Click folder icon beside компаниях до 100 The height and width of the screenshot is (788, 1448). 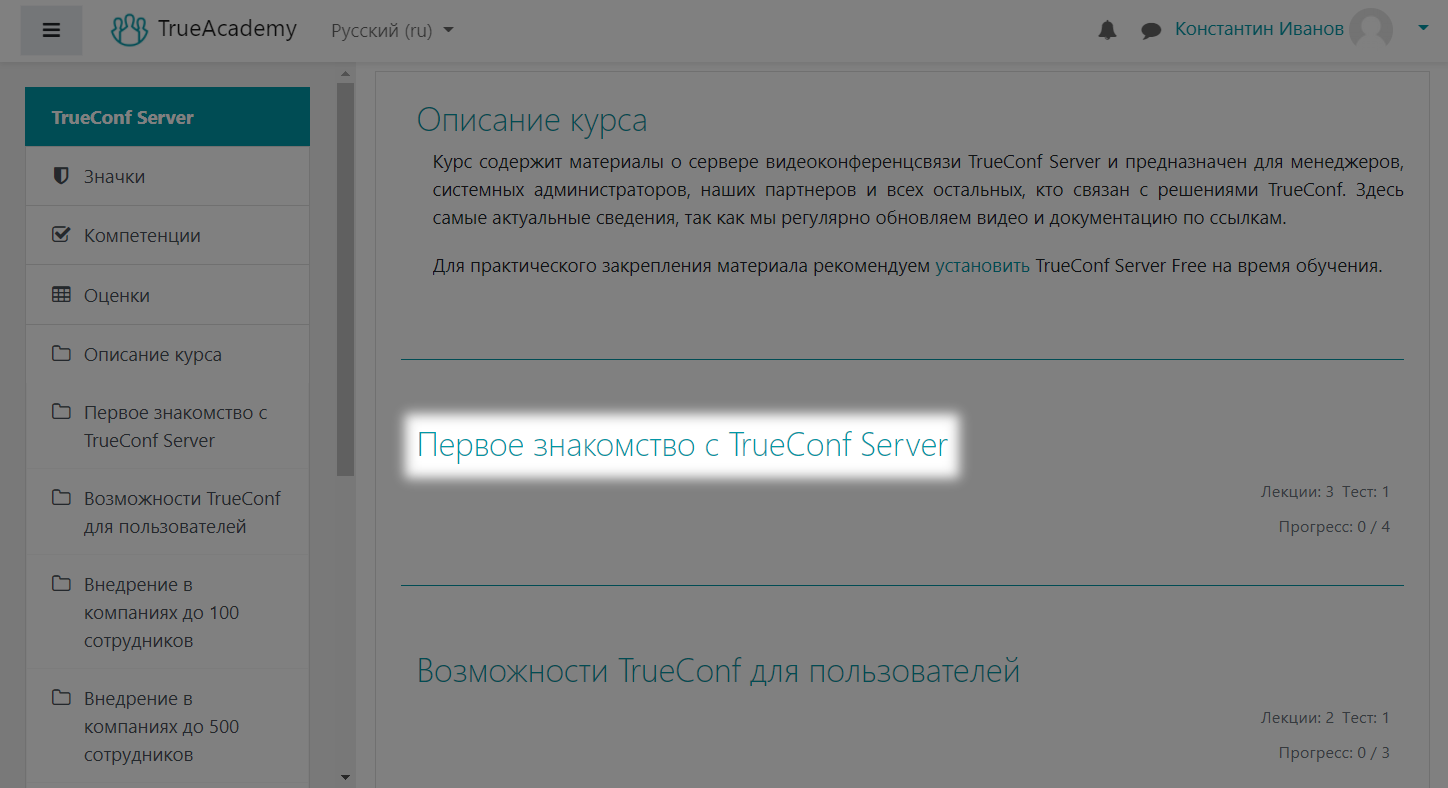pos(61,584)
